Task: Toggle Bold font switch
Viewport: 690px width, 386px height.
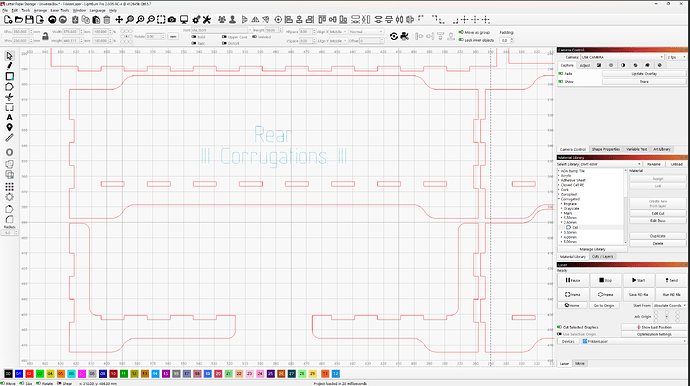Action: coord(194,37)
